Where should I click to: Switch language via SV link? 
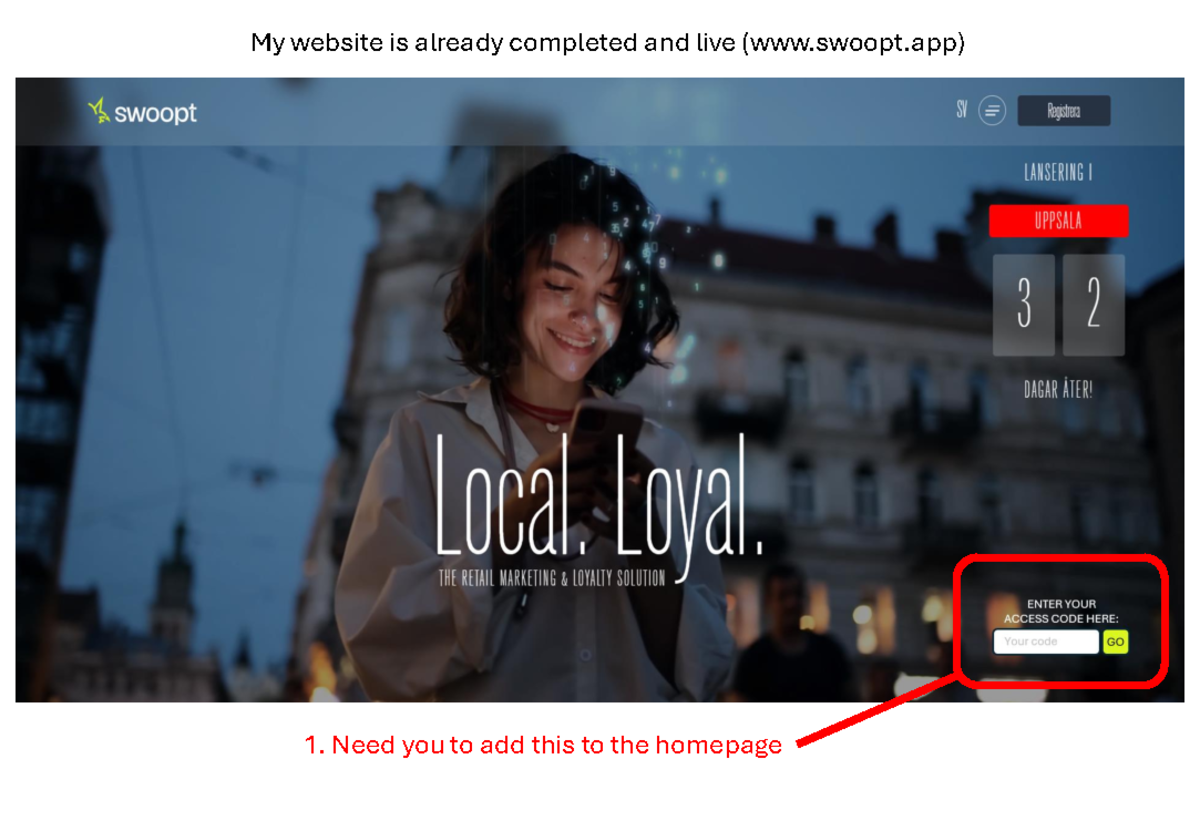(962, 111)
